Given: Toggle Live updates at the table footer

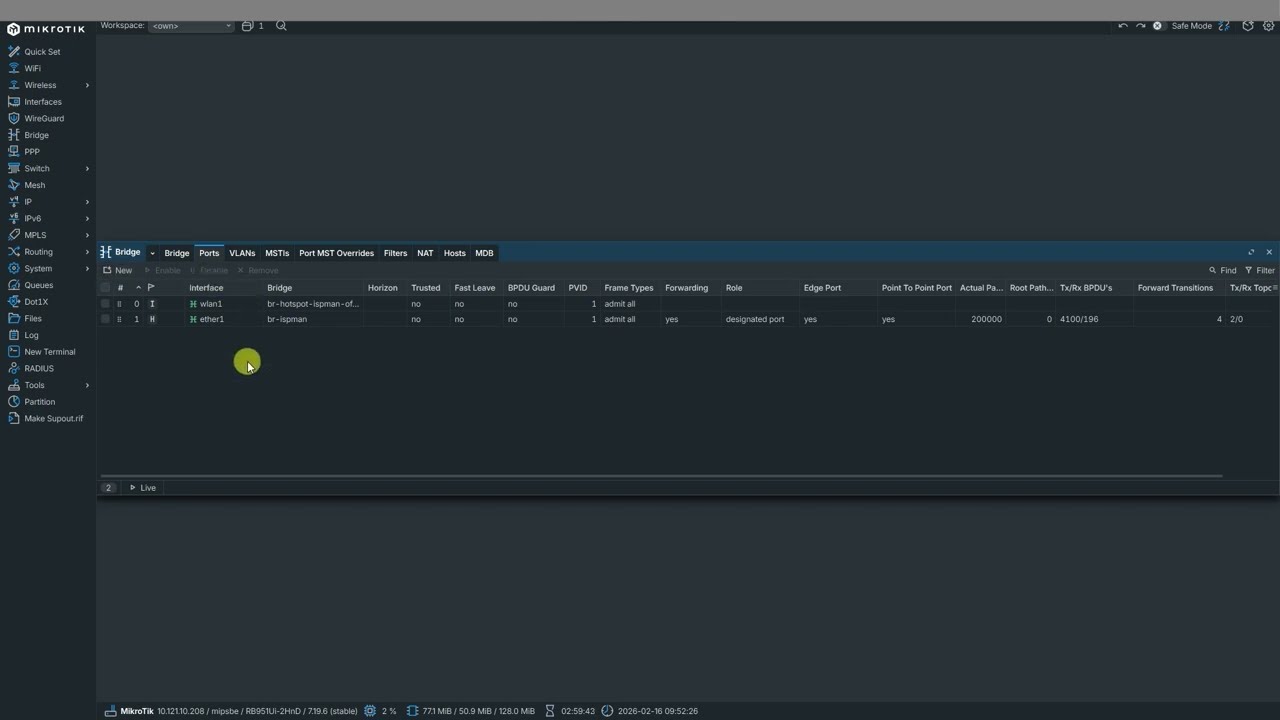Looking at the screenshot, I should [x=143, y=488].
